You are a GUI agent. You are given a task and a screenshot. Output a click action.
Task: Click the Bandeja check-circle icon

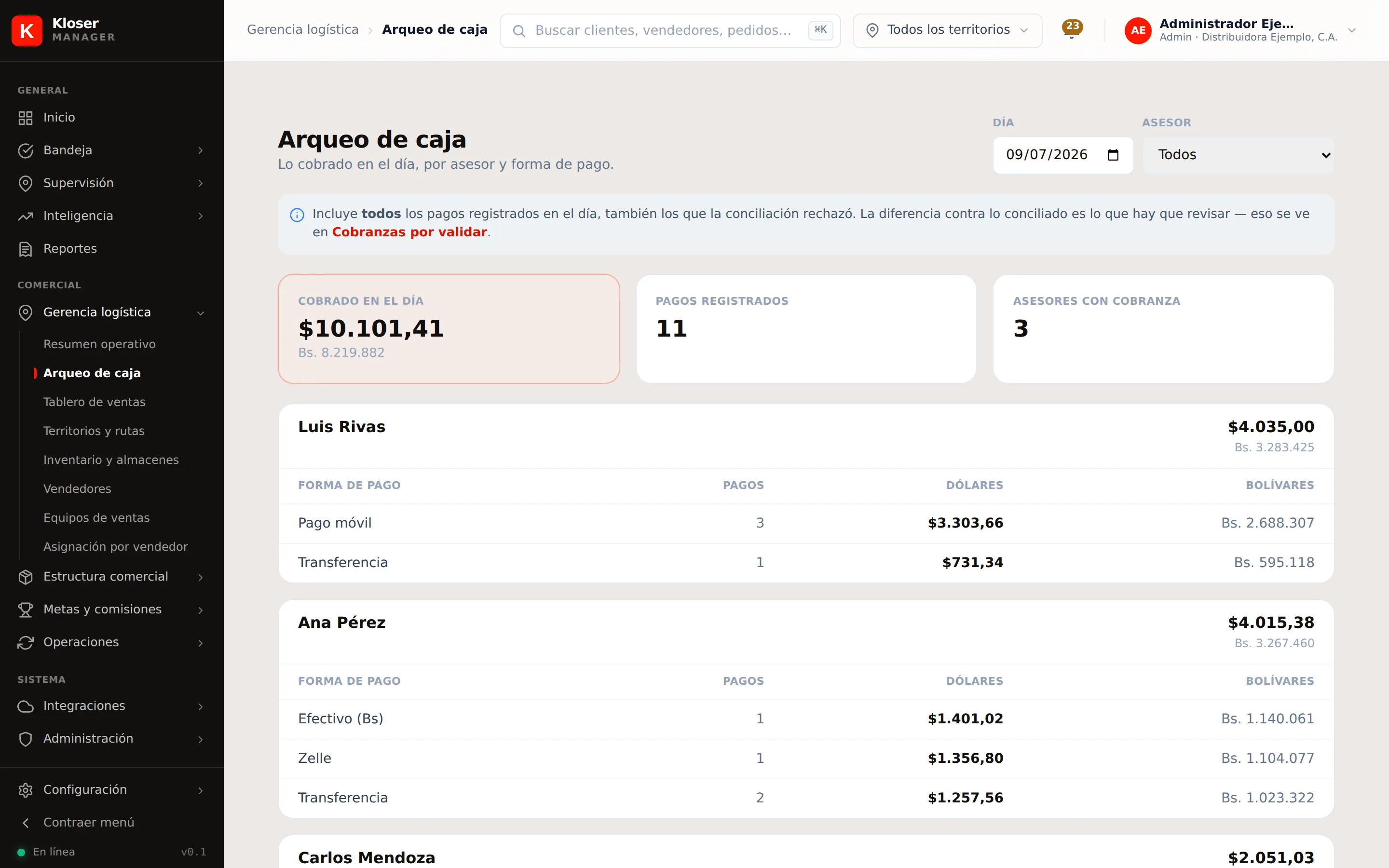[x=25, y=150]
